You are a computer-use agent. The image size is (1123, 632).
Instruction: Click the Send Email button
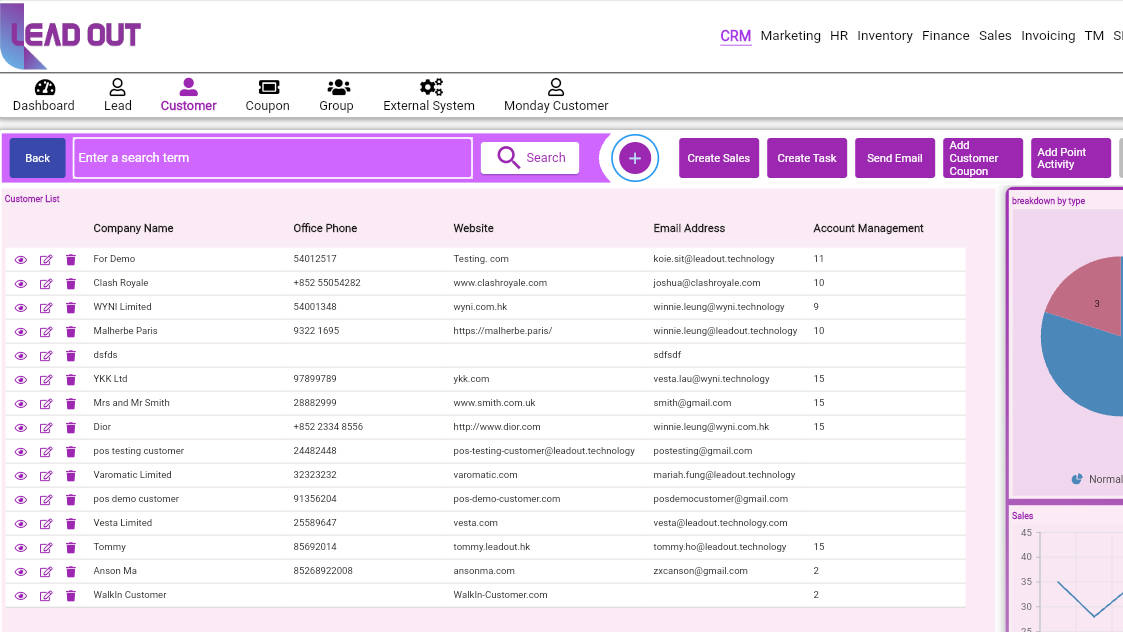coord(894,157)
